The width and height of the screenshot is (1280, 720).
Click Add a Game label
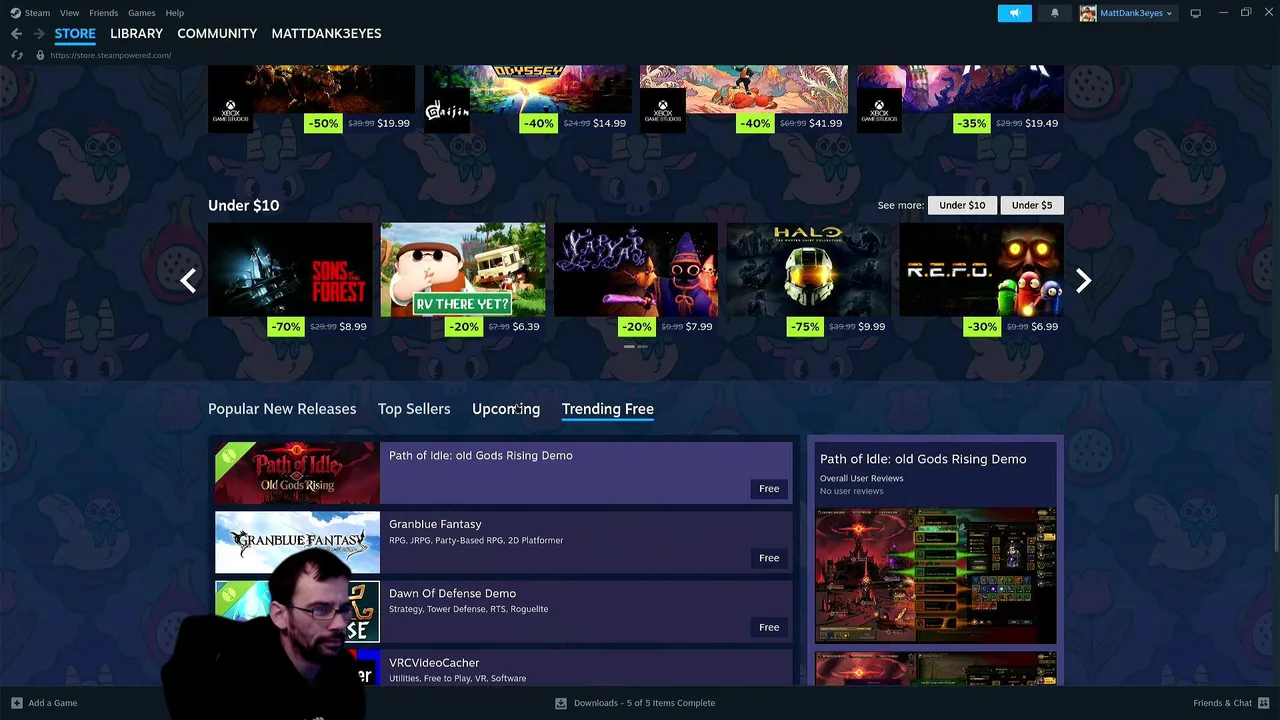tap(53, 703)
